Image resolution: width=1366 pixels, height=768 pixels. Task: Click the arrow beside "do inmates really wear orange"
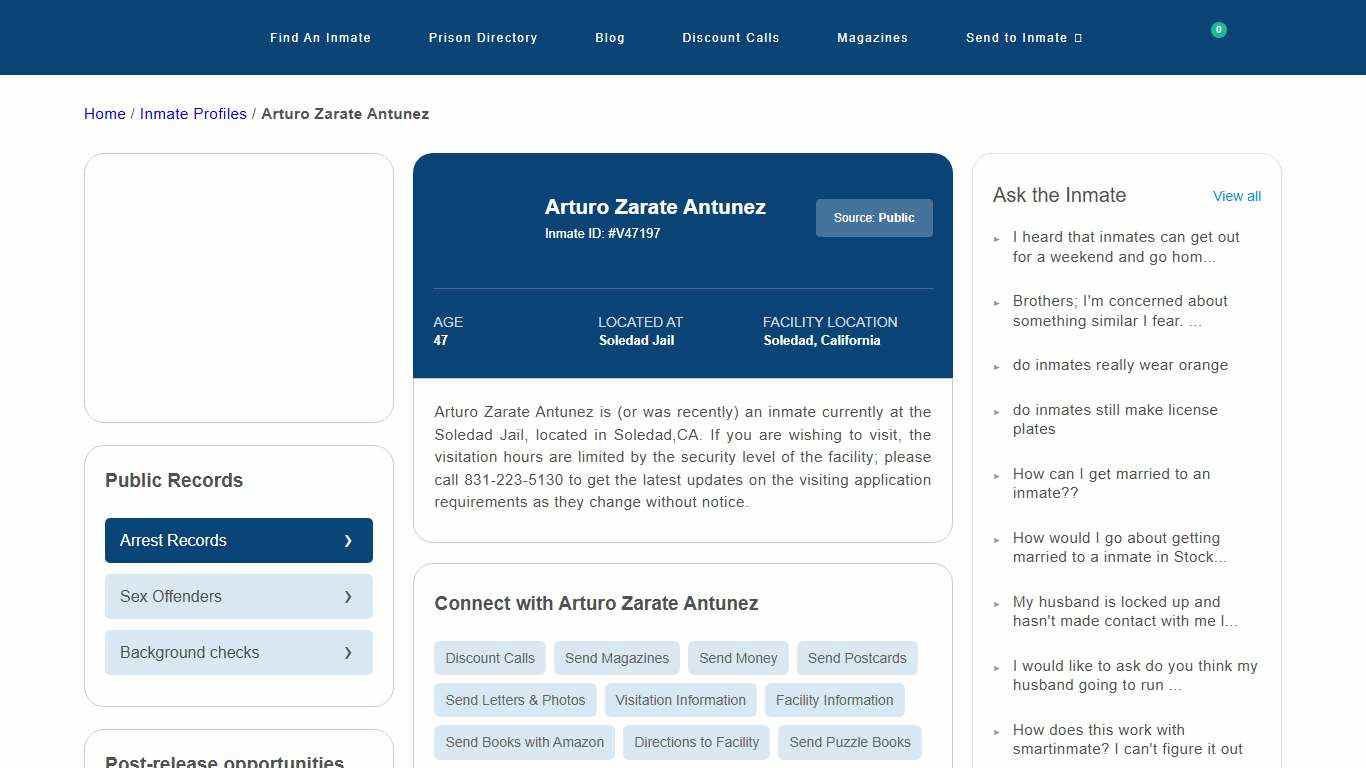tap(996, 366)
